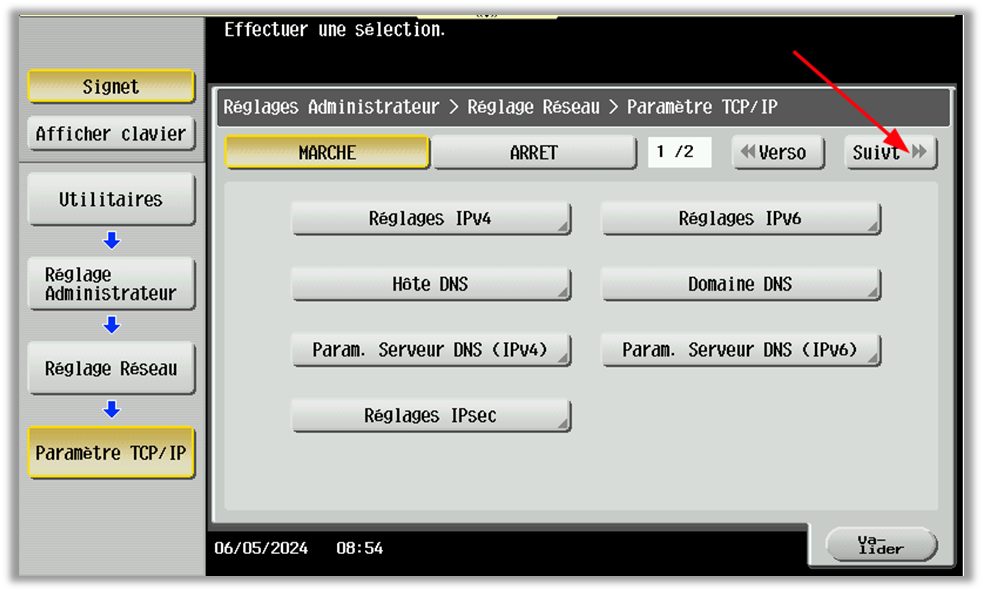
Task: Open Réglages IPv6 settings
Action: 741,219
